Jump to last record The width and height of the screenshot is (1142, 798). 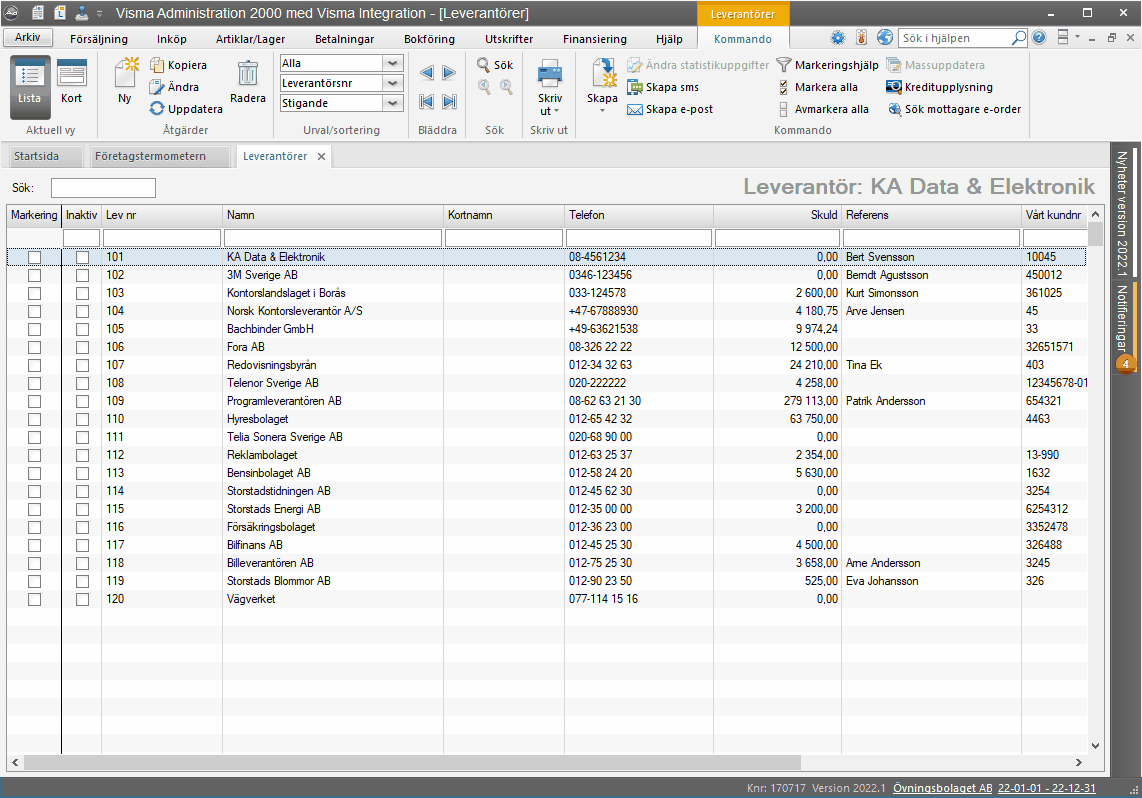click(x=449, y=101)
